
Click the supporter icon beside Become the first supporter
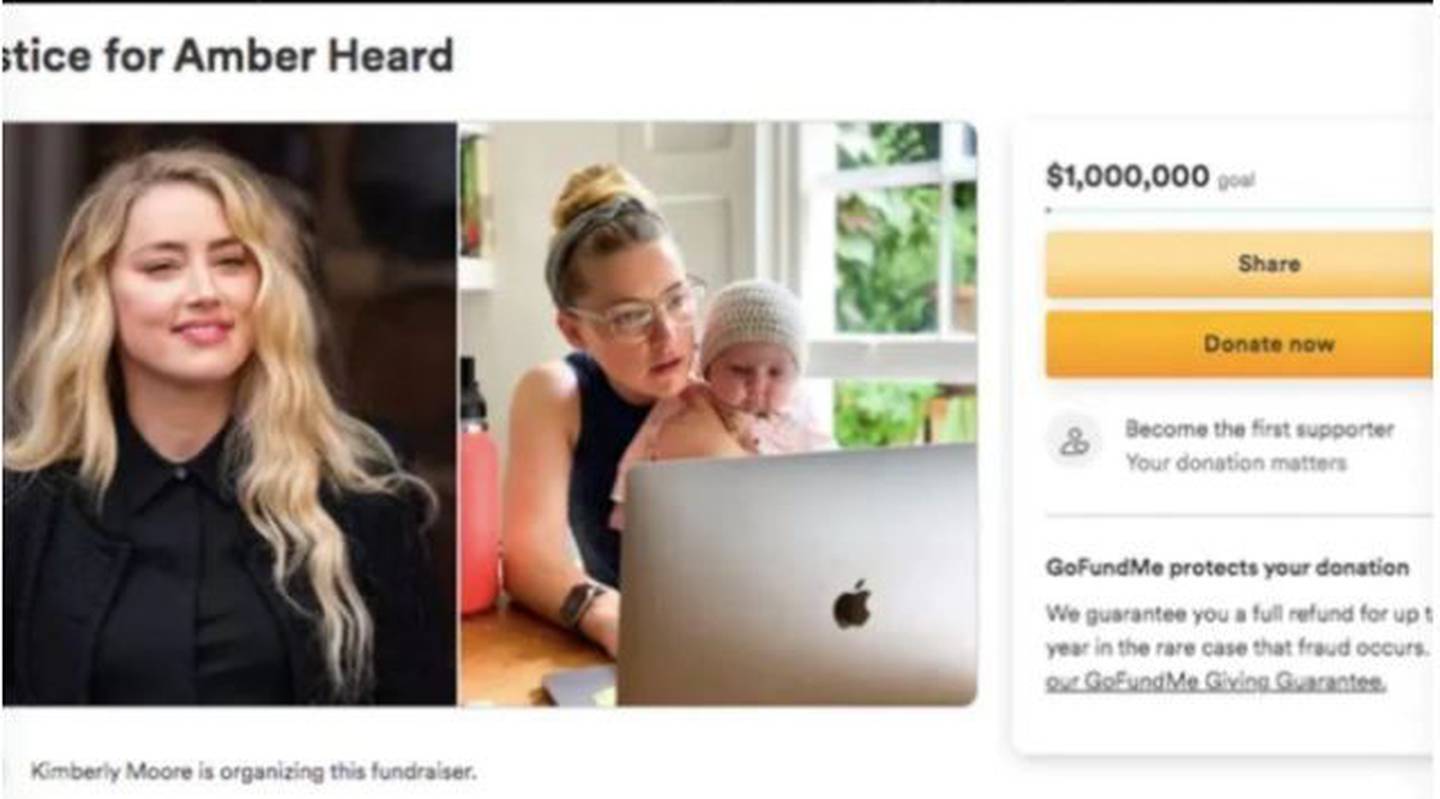coord(1074,442)
